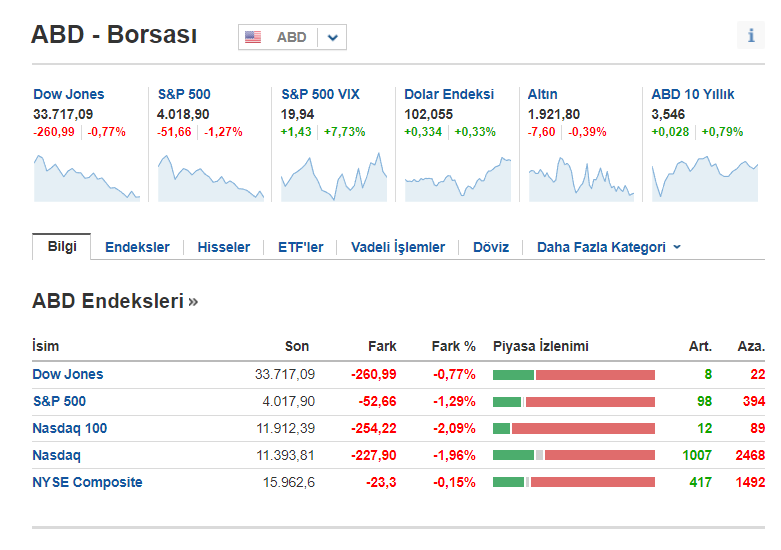The width and height of the screenshot is (781, 550).
Task: Select the Bilgi tab
Action: tap(62, 247)
